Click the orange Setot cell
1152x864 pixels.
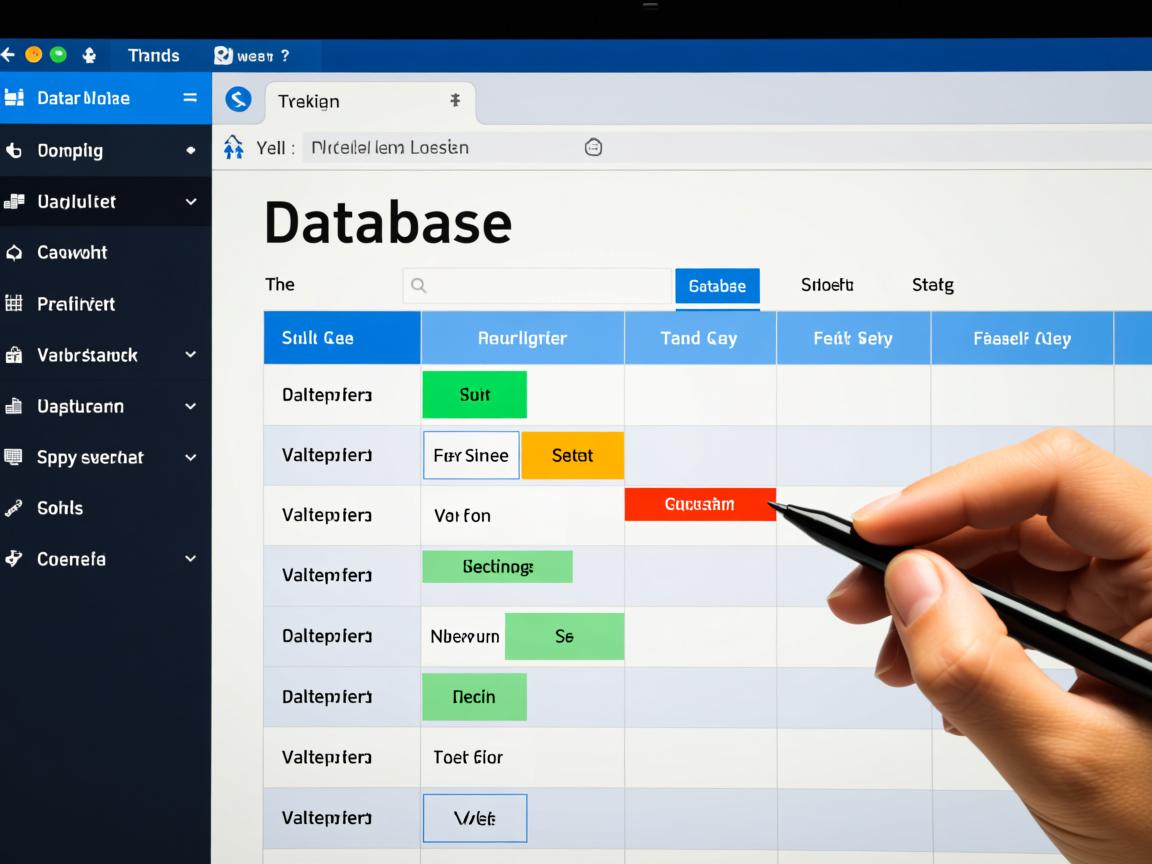point(572,455)
